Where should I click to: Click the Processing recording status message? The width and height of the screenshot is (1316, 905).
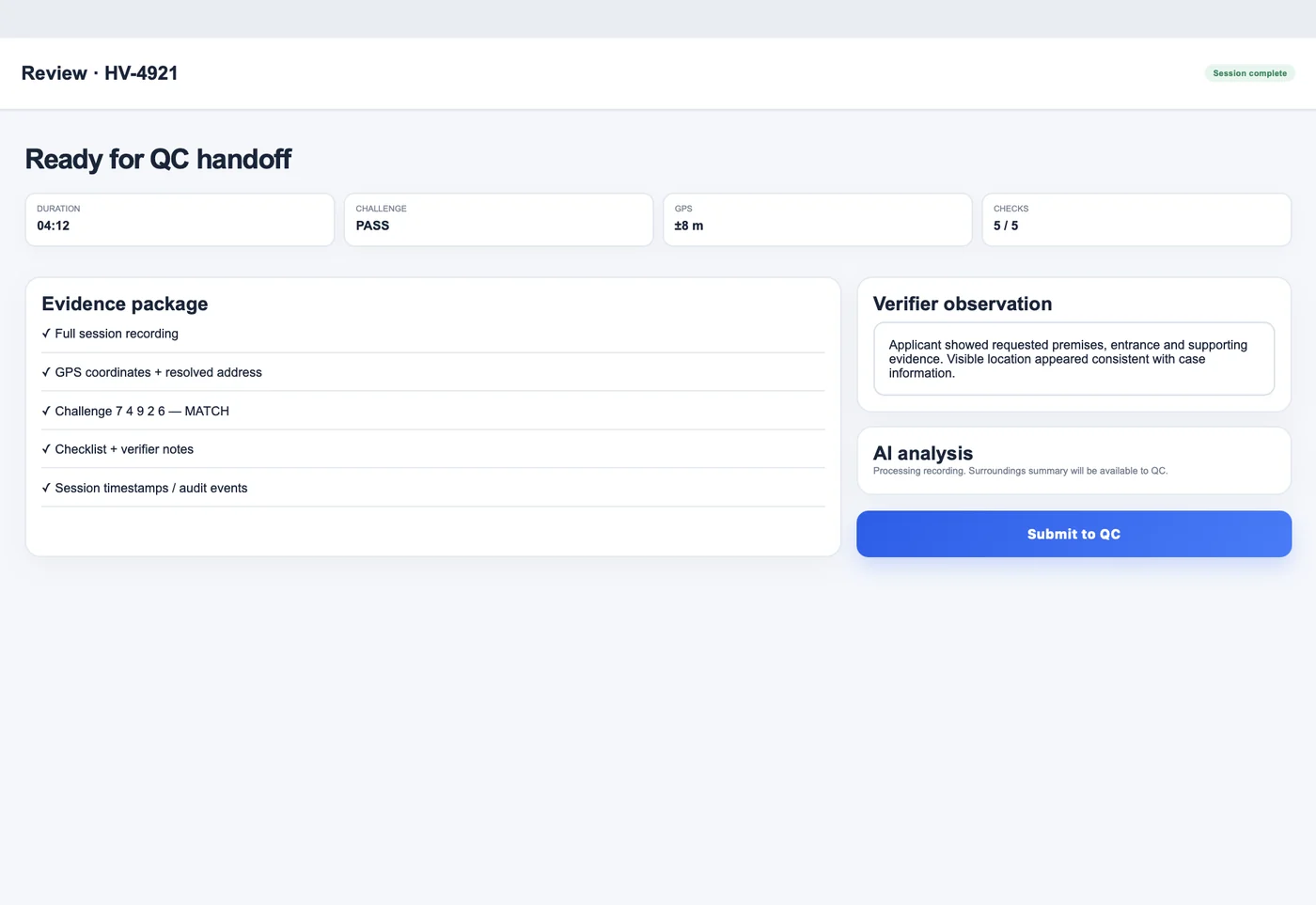coord(1020,471)
